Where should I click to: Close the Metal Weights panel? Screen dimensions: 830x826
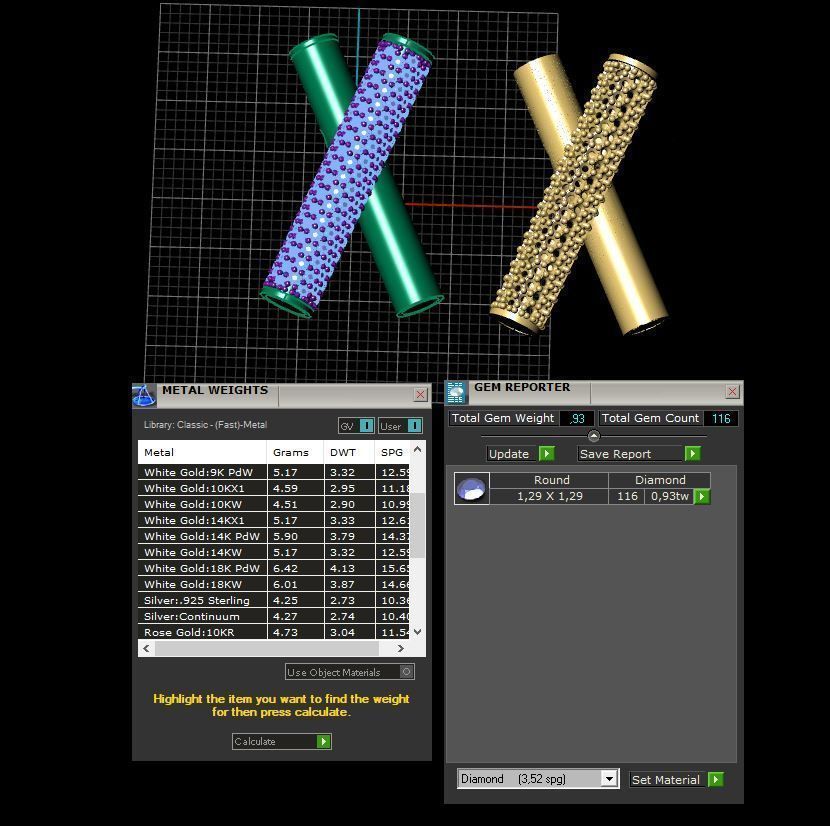pos(420,394)
